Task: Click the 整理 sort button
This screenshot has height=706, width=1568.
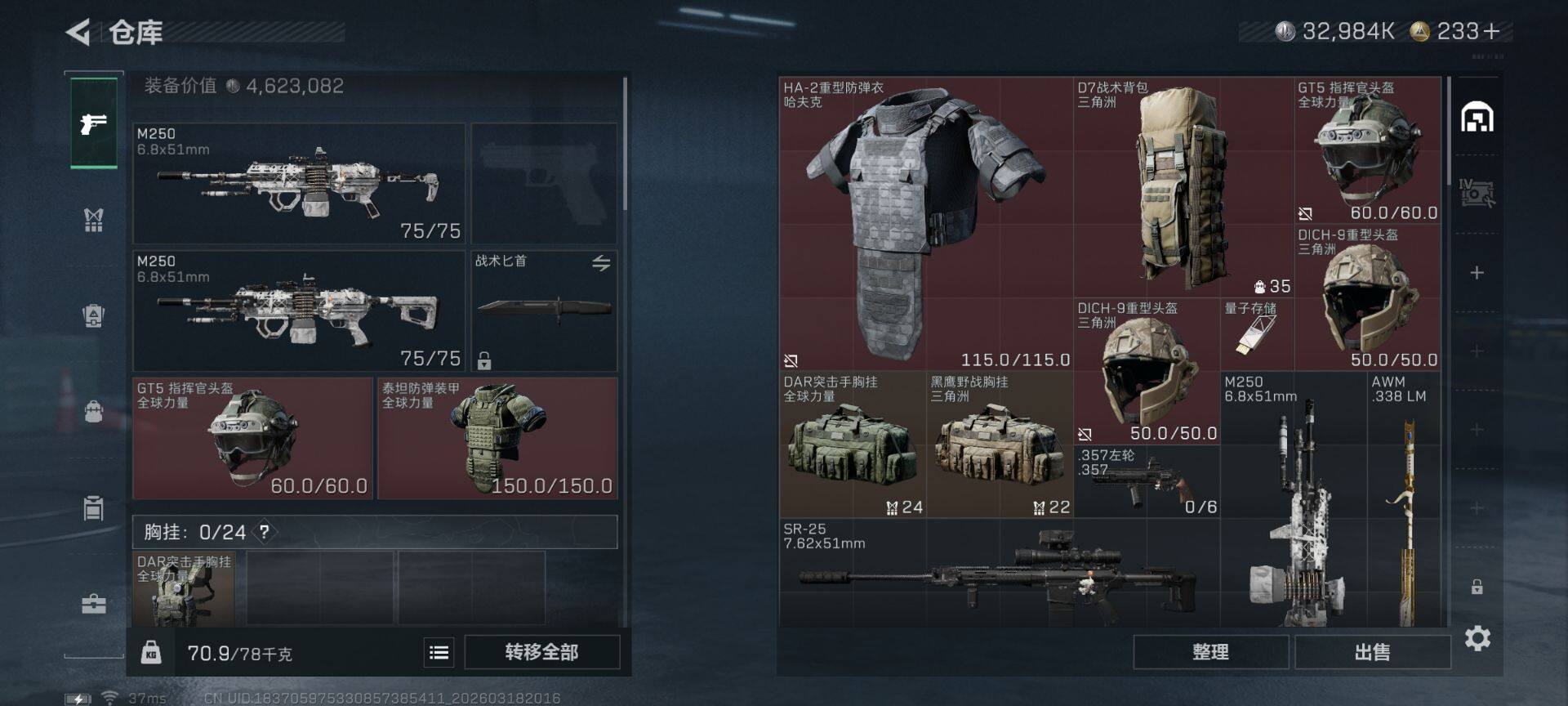Action: (1210, 652)
